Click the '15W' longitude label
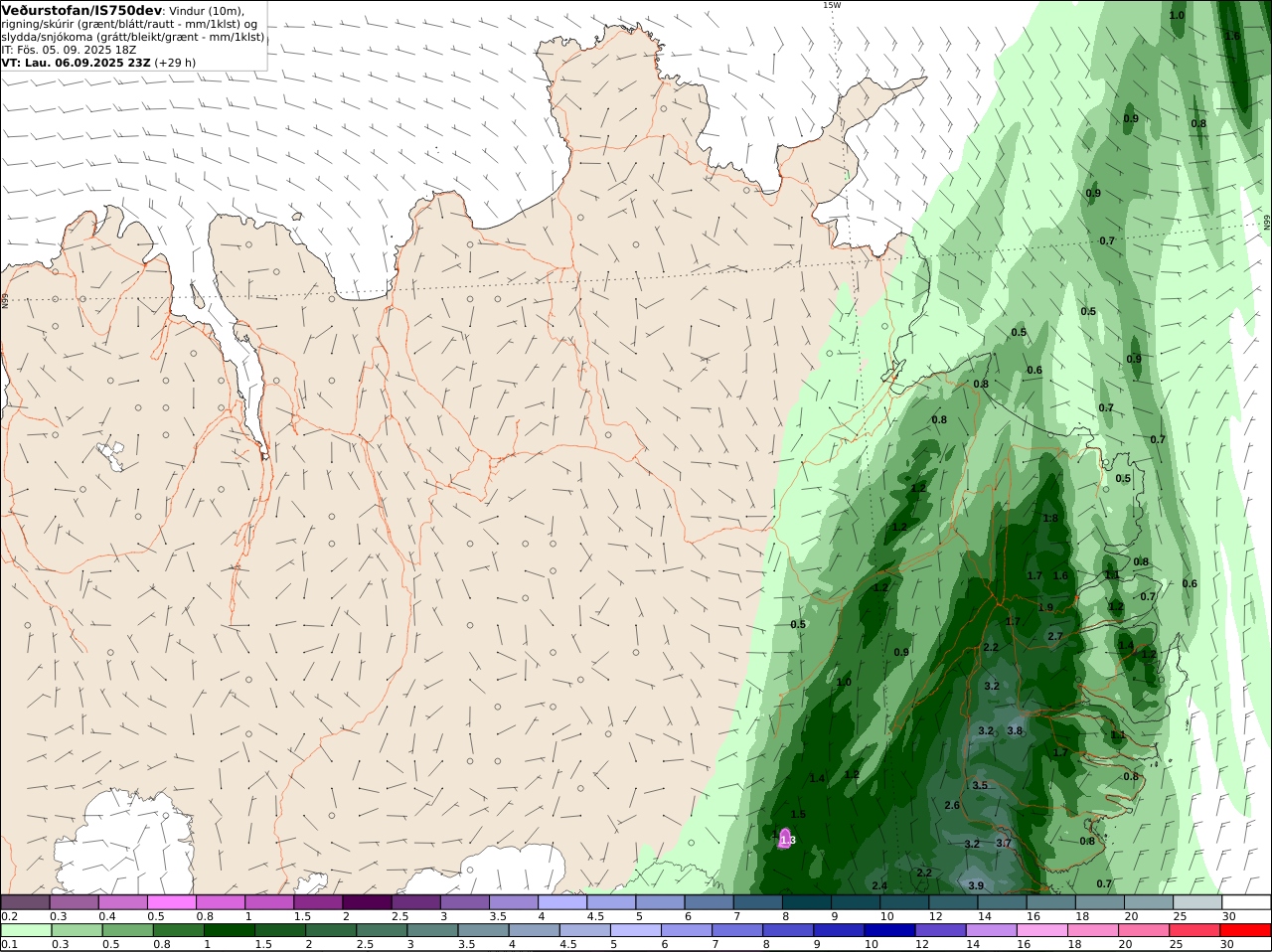 click(831, 5)
